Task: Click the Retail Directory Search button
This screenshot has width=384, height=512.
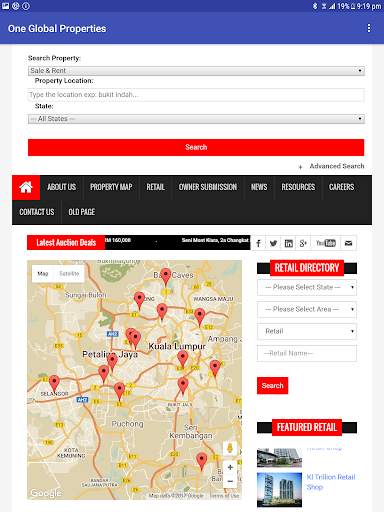Action: coord(272,386)
